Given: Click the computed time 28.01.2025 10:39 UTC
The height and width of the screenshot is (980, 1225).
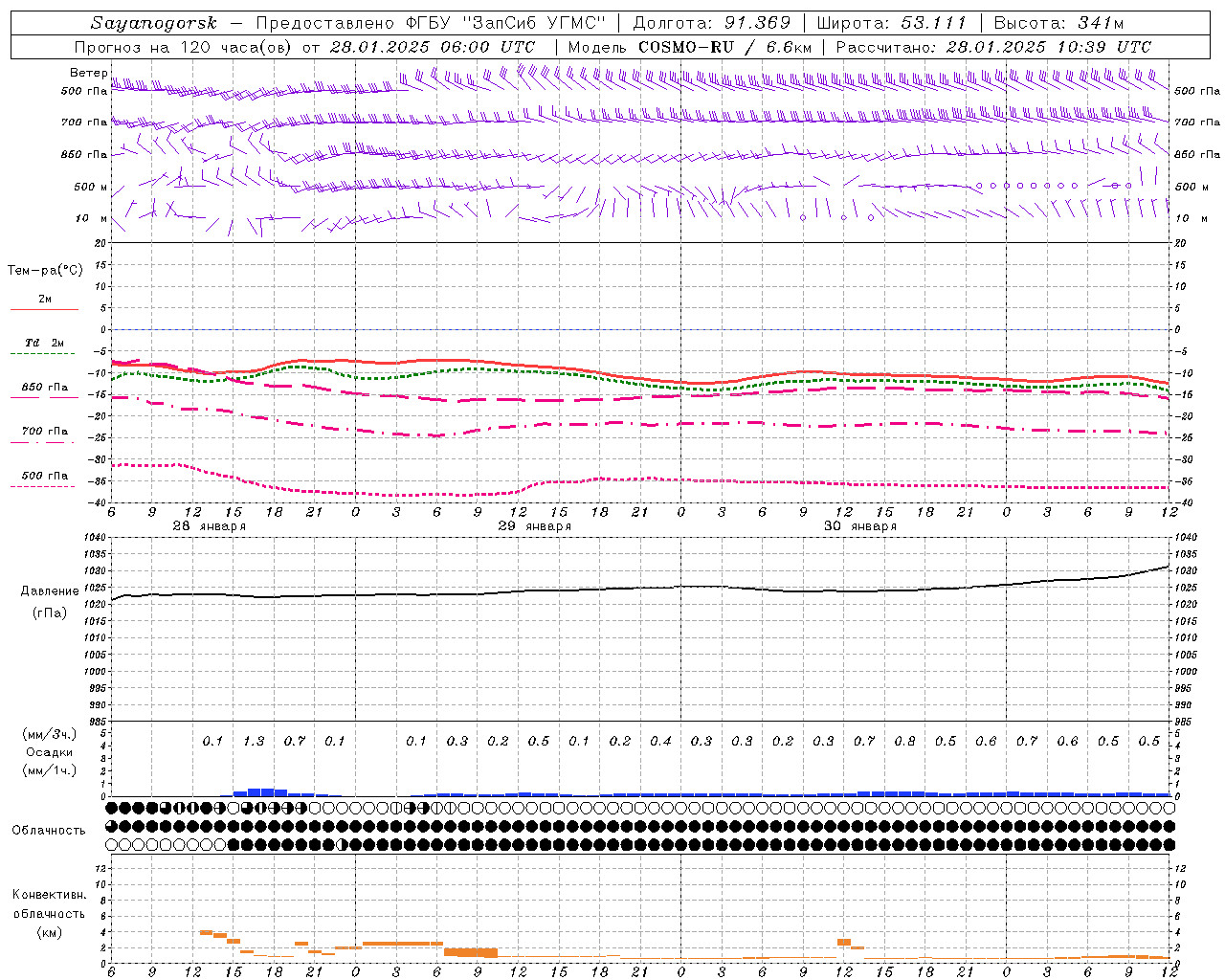Looking at the screenshot, I should 1049,47.
